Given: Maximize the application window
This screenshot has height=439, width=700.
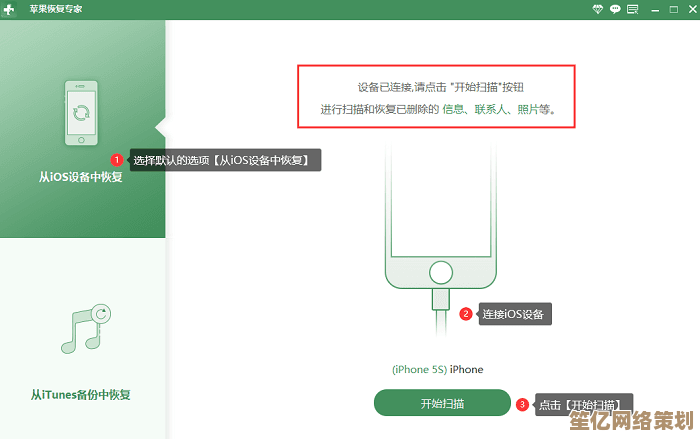Looking at the screenshot, I should click(674, 9).
